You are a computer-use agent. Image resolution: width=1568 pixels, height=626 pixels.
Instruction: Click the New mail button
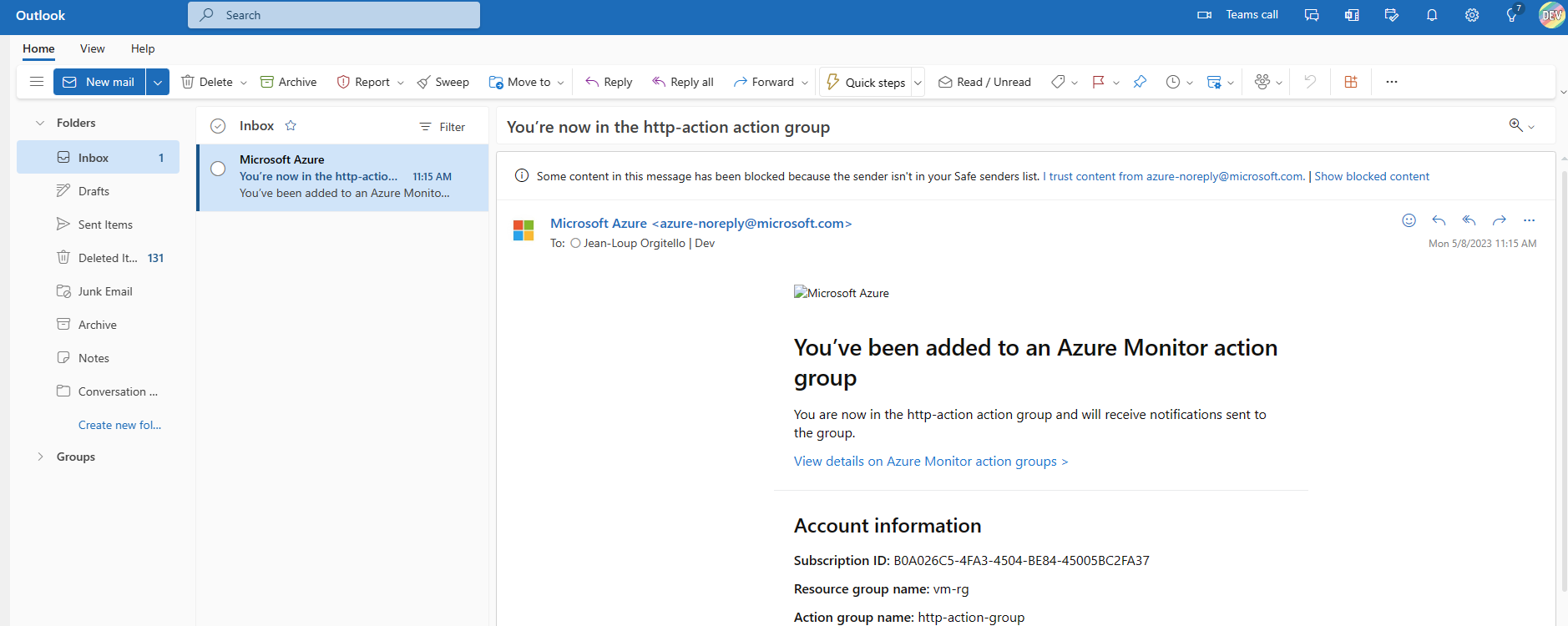coord(99,82)
